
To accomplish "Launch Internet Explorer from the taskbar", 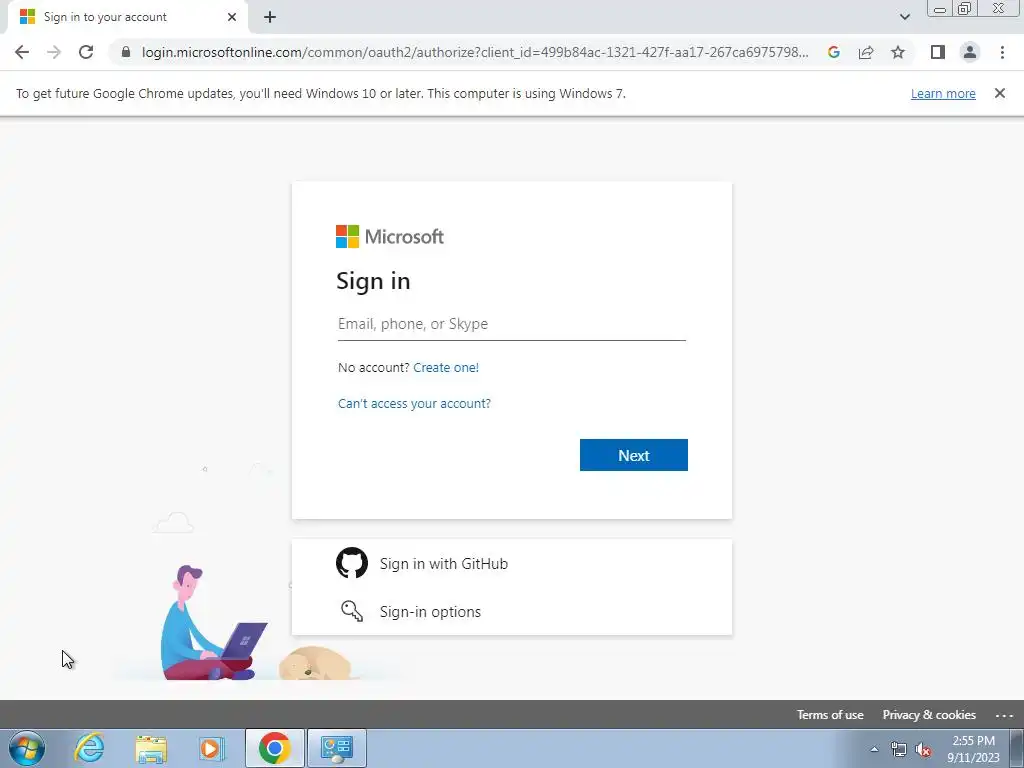I will [x=89, y=748].
